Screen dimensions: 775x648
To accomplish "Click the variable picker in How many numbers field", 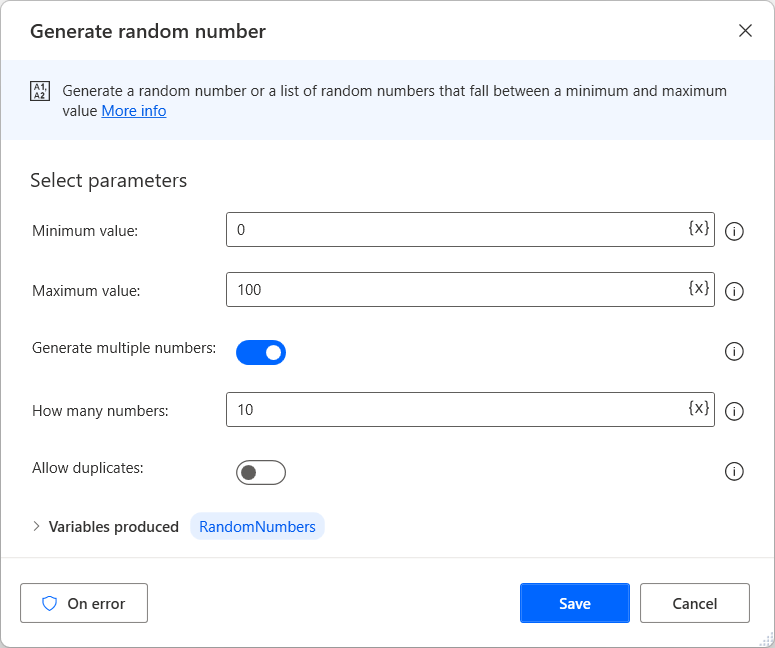I will [x=698, y=409].
